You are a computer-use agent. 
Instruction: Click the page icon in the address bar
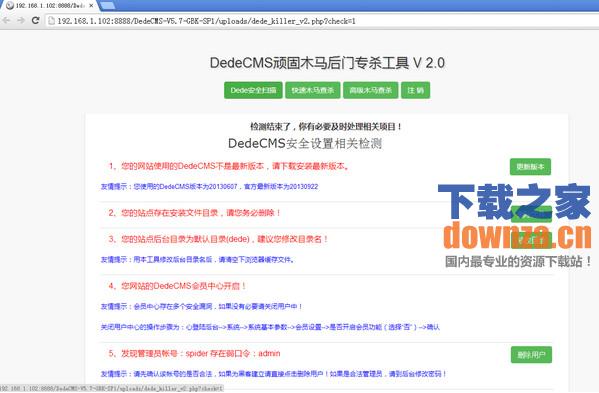click(x=51, y=21)
